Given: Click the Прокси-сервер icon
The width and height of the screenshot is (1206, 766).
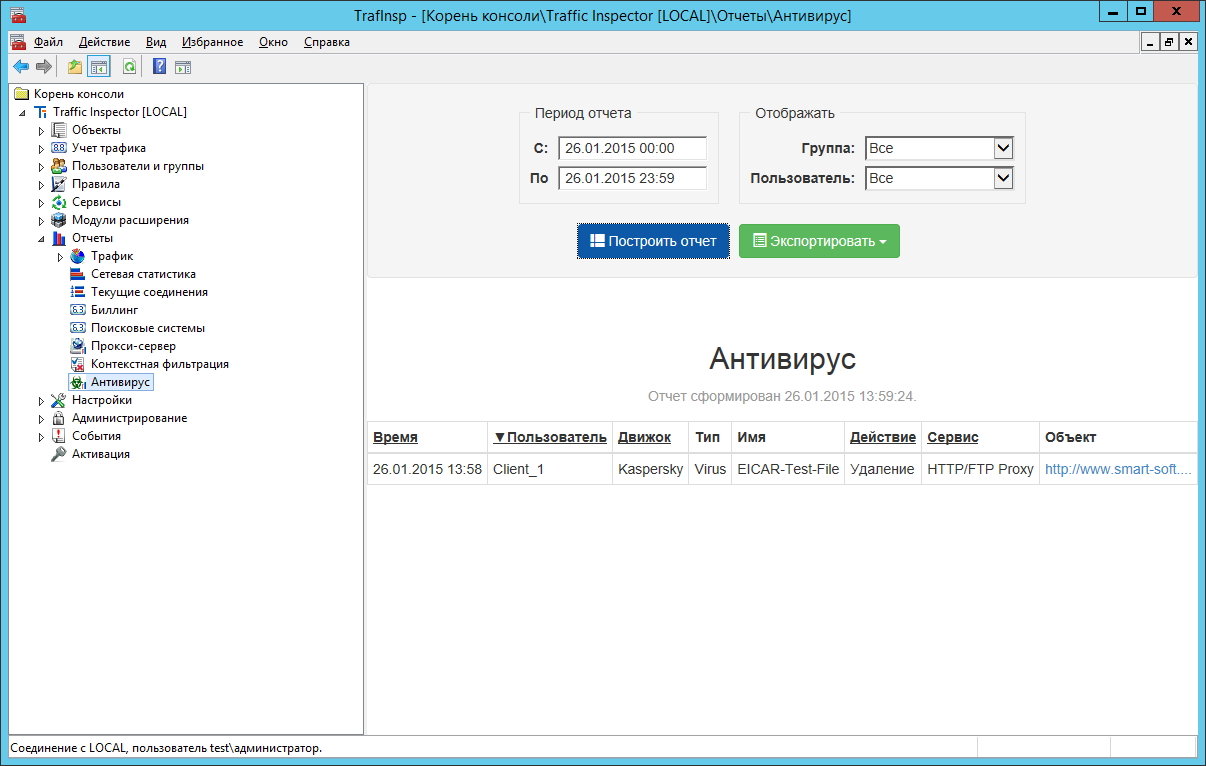Looking at the screenshot, I should 78,346.
